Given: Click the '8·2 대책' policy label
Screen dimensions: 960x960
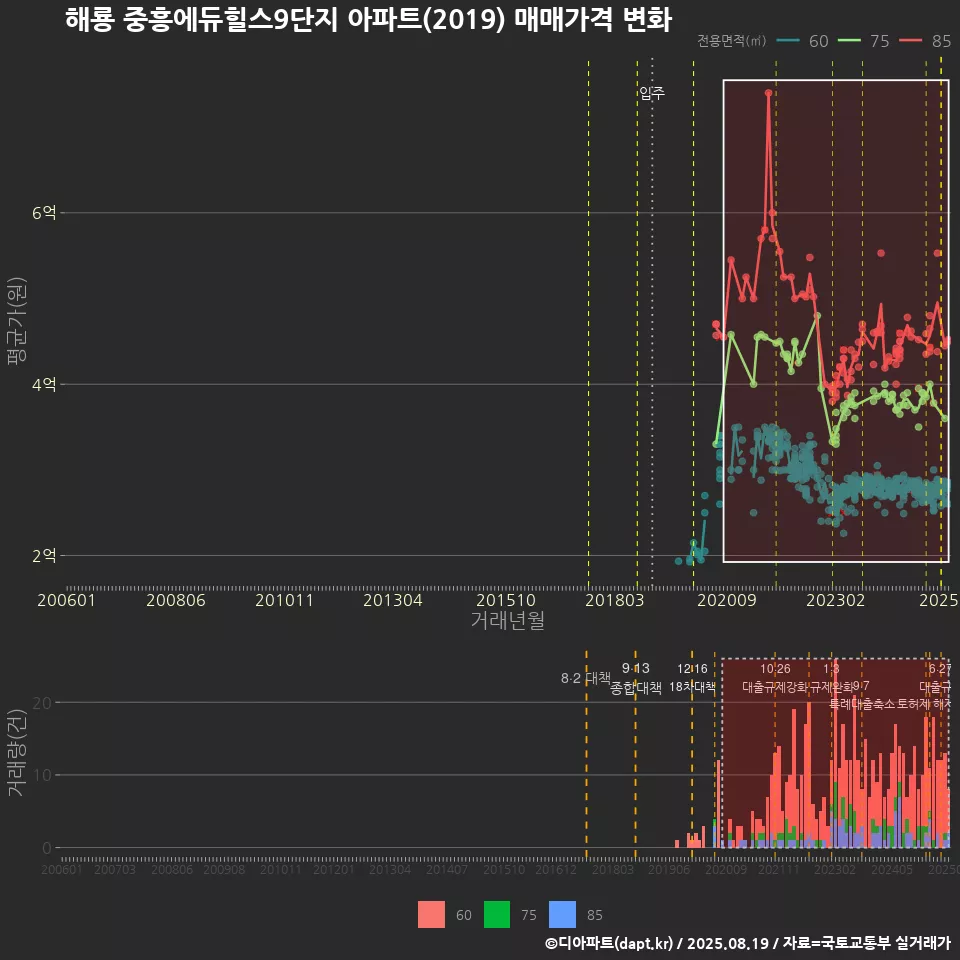Looking at the screenshot, I should pos(586,678).
